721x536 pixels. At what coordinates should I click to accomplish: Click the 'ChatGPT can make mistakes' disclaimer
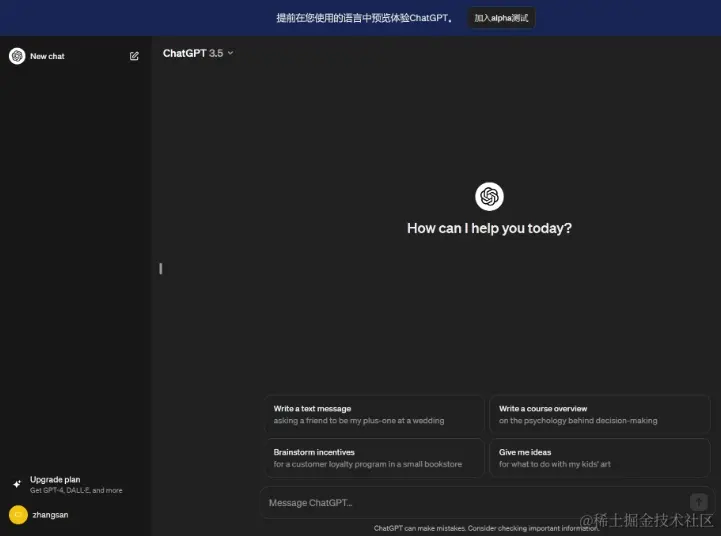[486, 528]
